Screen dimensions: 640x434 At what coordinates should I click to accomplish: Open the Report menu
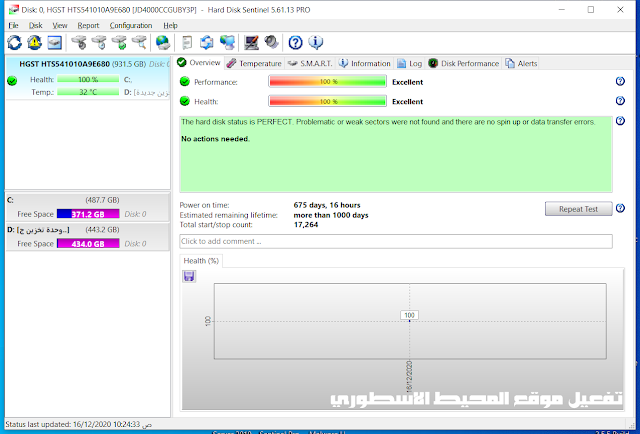(88, 25)
